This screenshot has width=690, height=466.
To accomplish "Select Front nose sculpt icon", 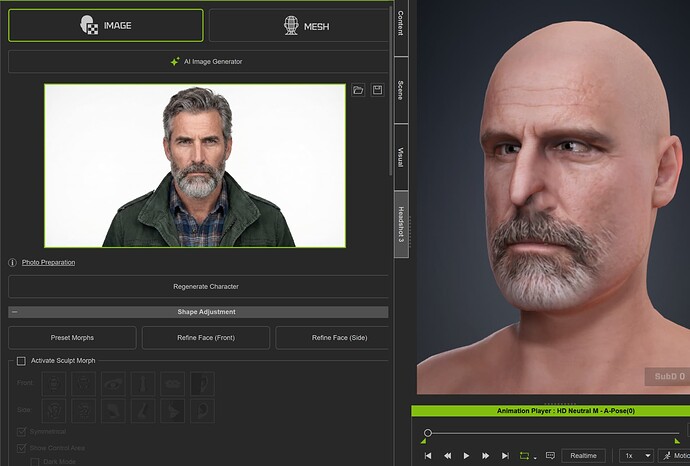I will click(143, 384).
